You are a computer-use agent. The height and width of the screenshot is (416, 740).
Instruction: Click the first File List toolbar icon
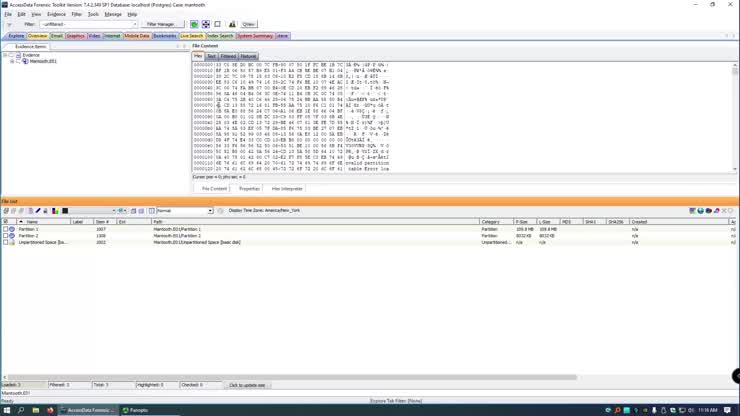coord(6,211)
